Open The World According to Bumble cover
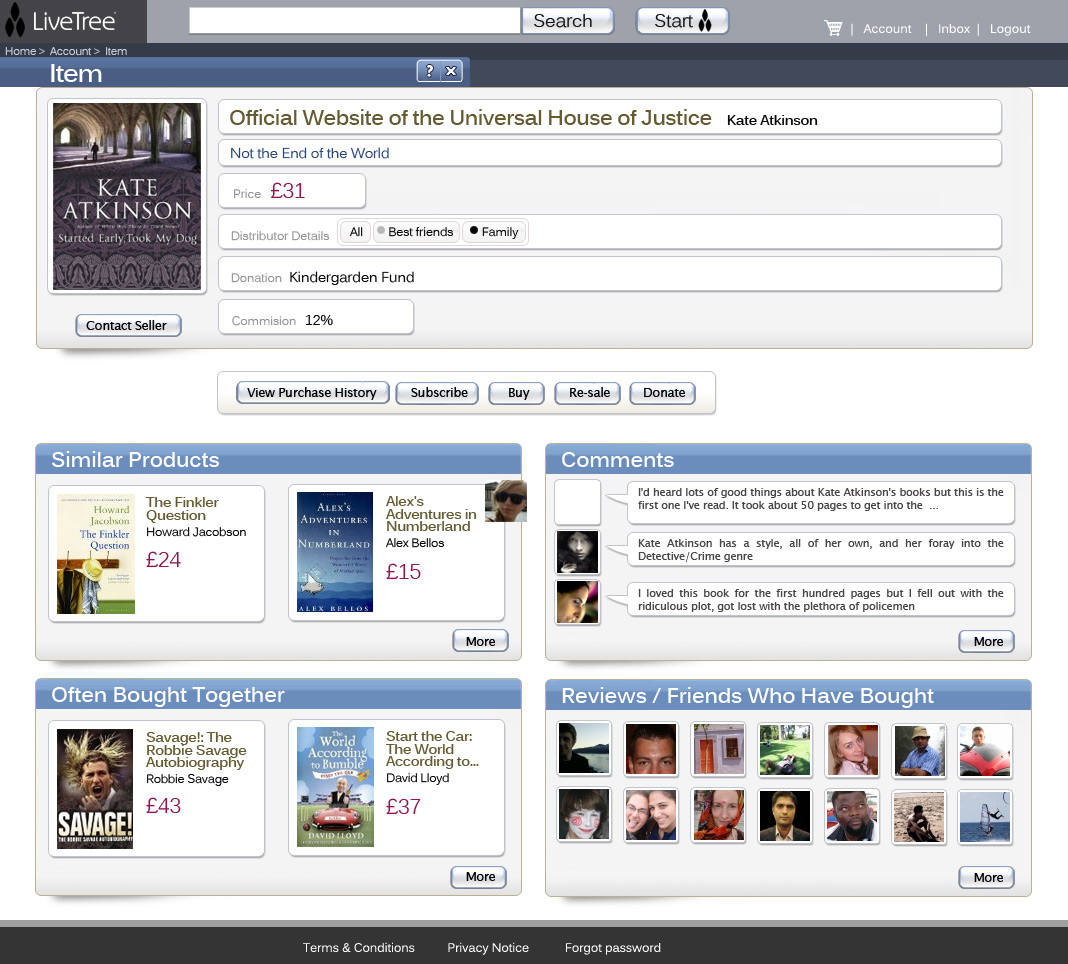 coord(336,787)
